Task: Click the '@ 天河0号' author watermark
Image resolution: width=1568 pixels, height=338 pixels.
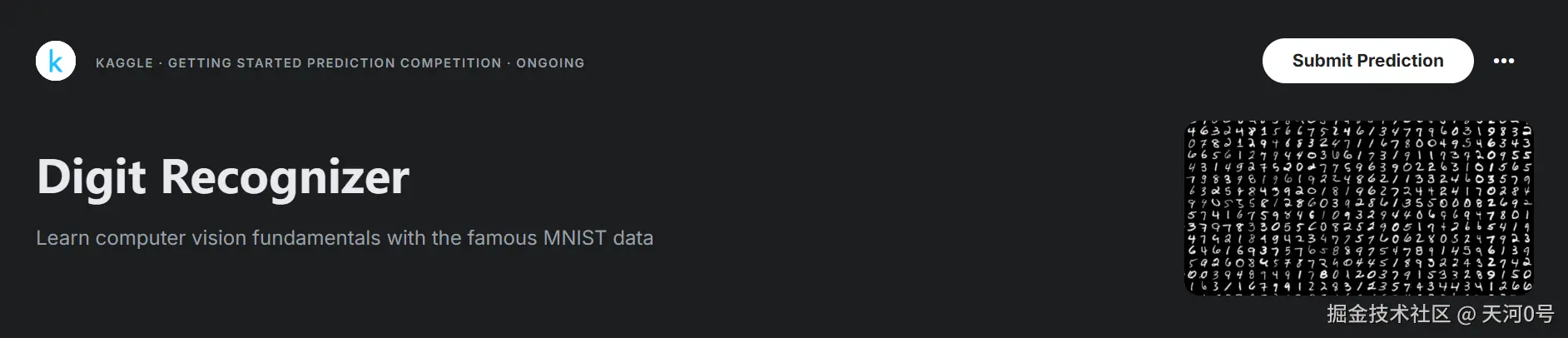Action: [x=1506, y=314]
